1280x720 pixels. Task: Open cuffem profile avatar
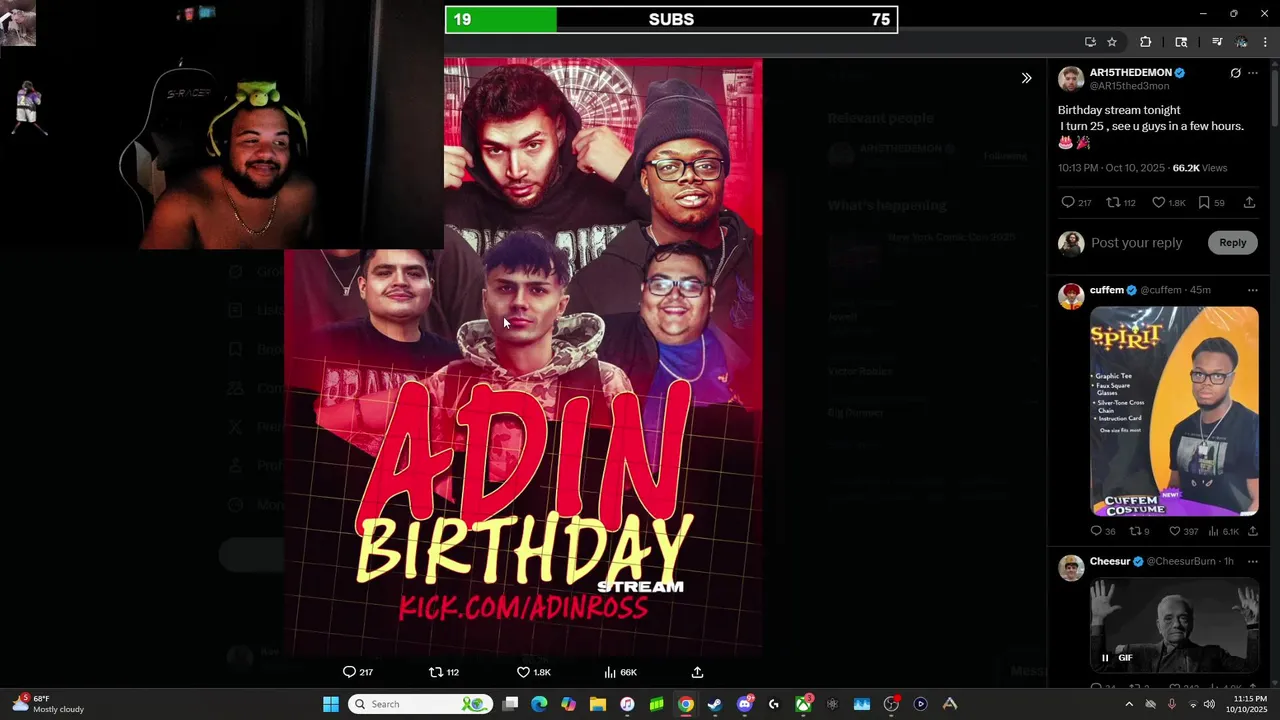pyautogui.click(x=1071, y=296)
